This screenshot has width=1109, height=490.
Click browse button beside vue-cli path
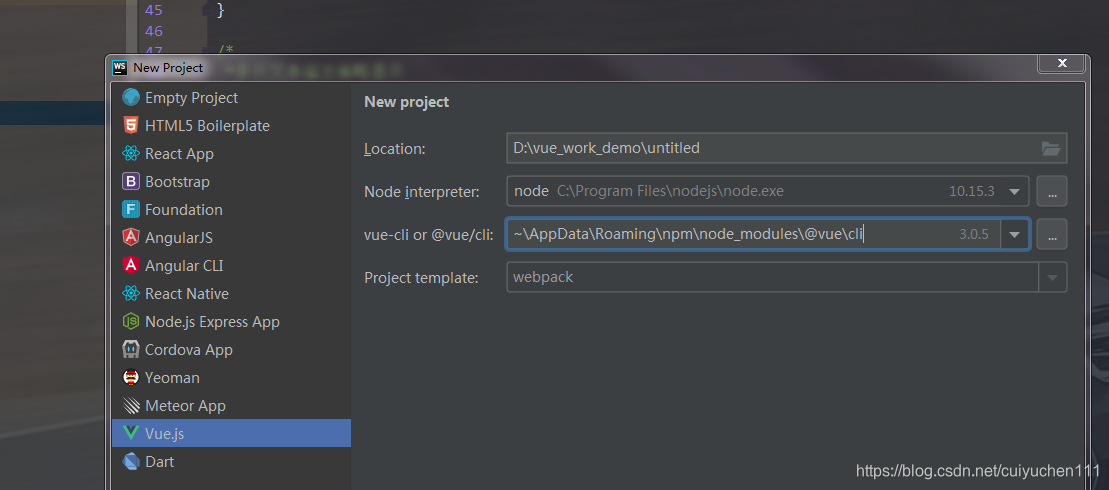coord(1052,234)
